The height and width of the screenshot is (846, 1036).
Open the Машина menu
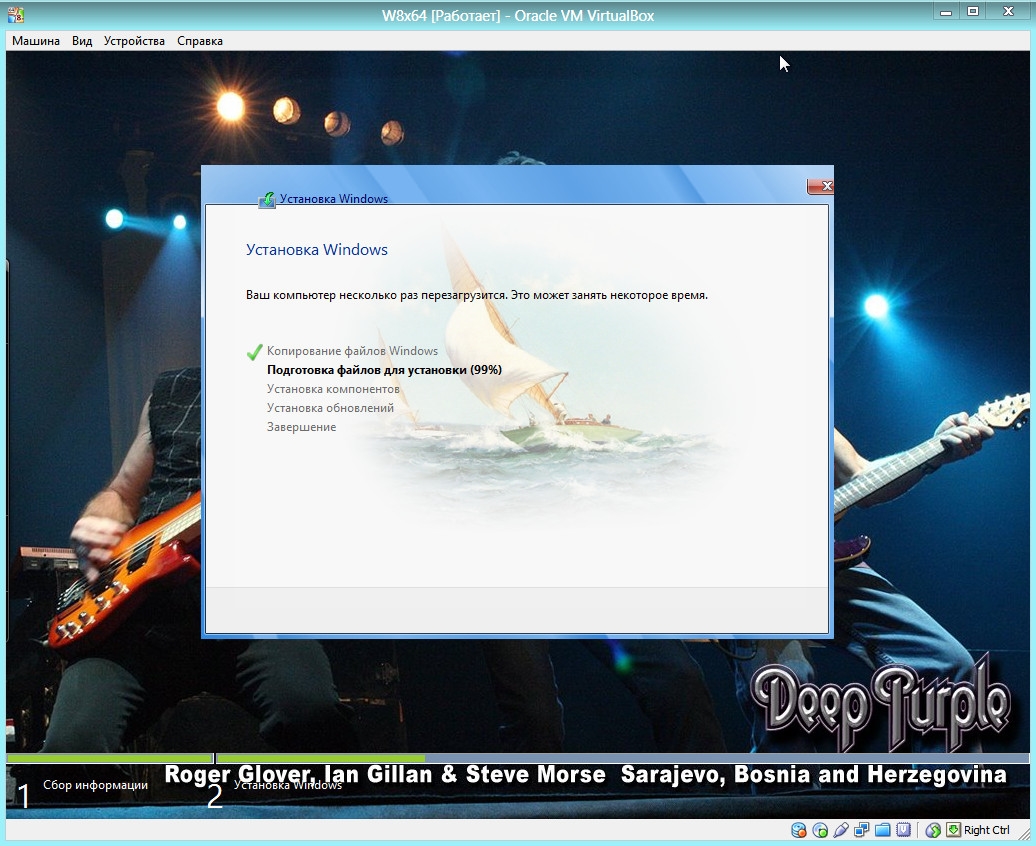(36, 41)
